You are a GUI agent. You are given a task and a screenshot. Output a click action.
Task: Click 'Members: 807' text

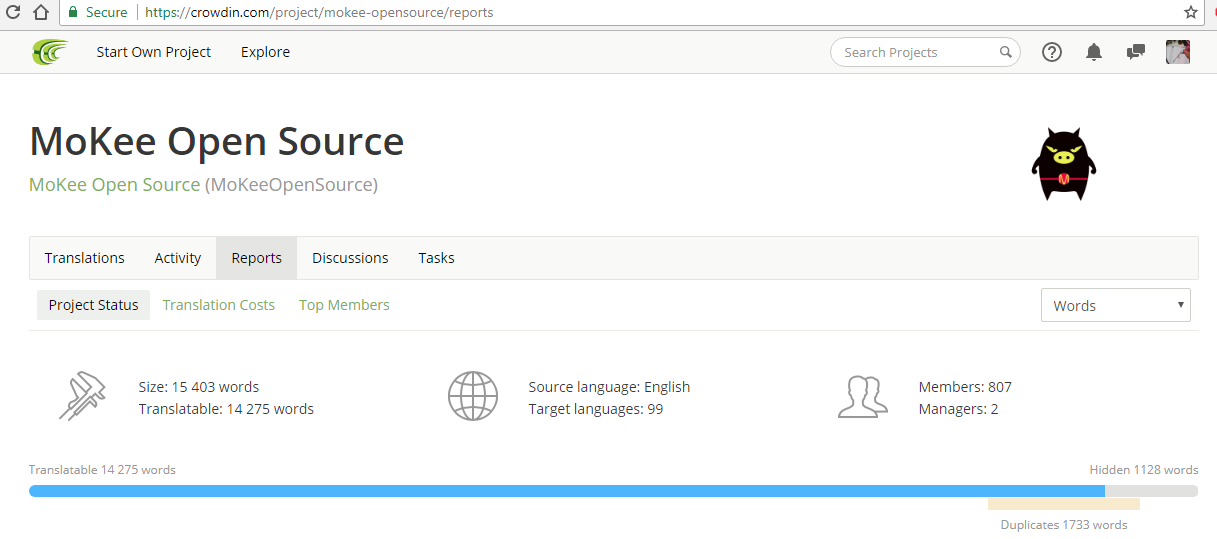965,387
